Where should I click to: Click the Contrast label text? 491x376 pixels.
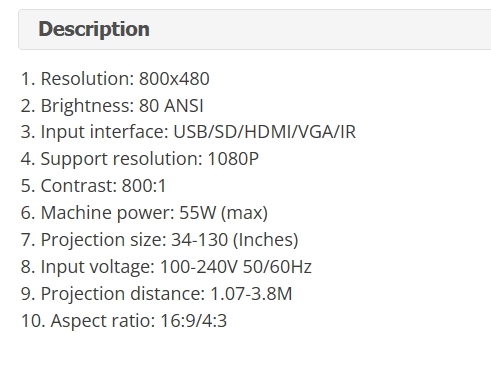[x=79, y=186]
